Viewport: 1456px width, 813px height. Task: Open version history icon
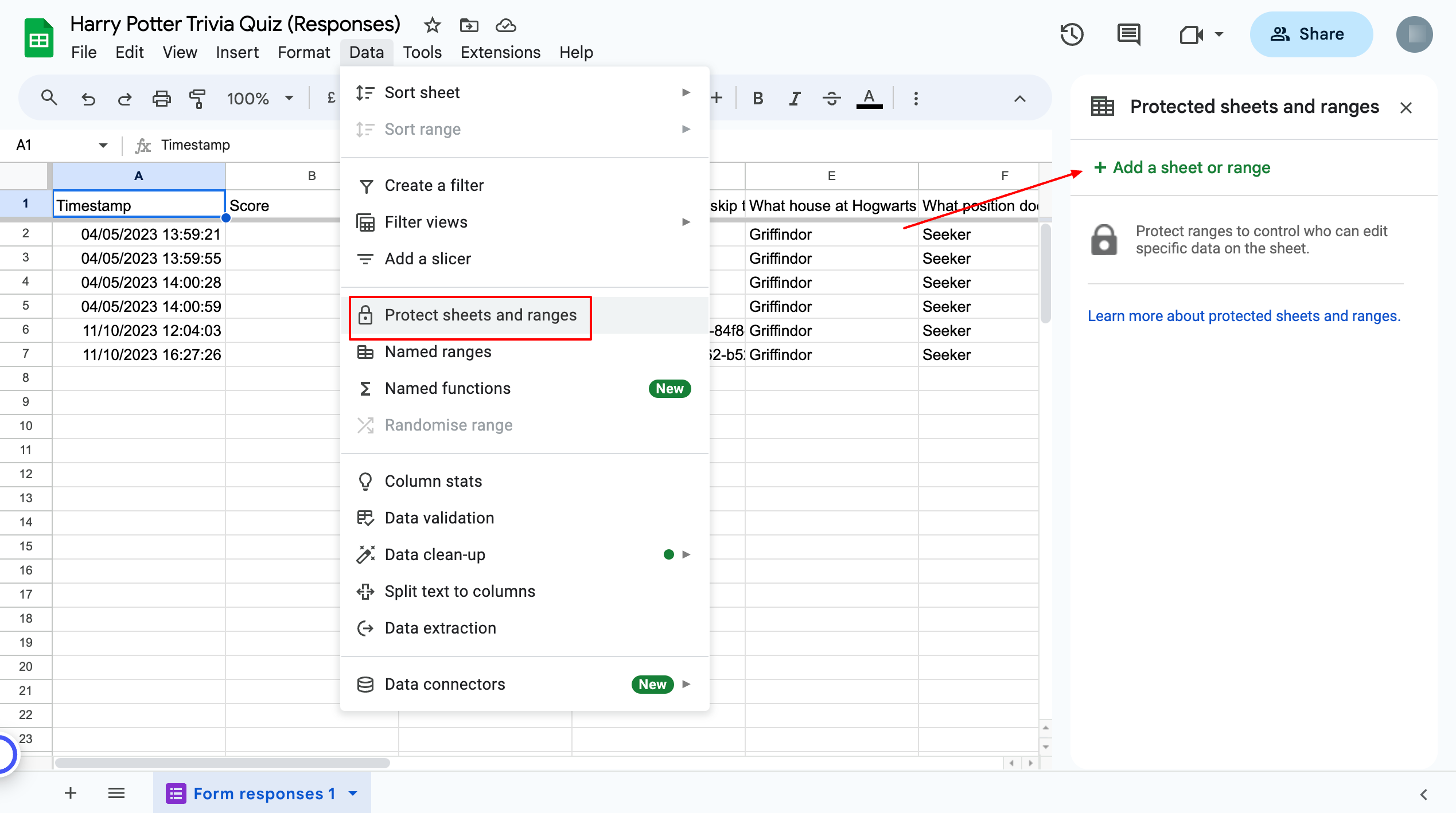1072,34
